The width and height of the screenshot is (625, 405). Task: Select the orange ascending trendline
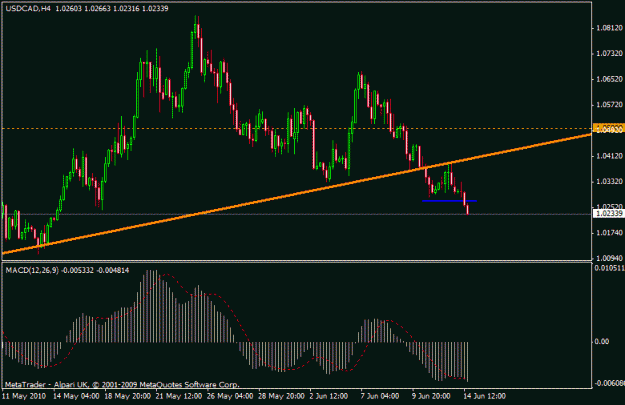click(x=297, y=194)
